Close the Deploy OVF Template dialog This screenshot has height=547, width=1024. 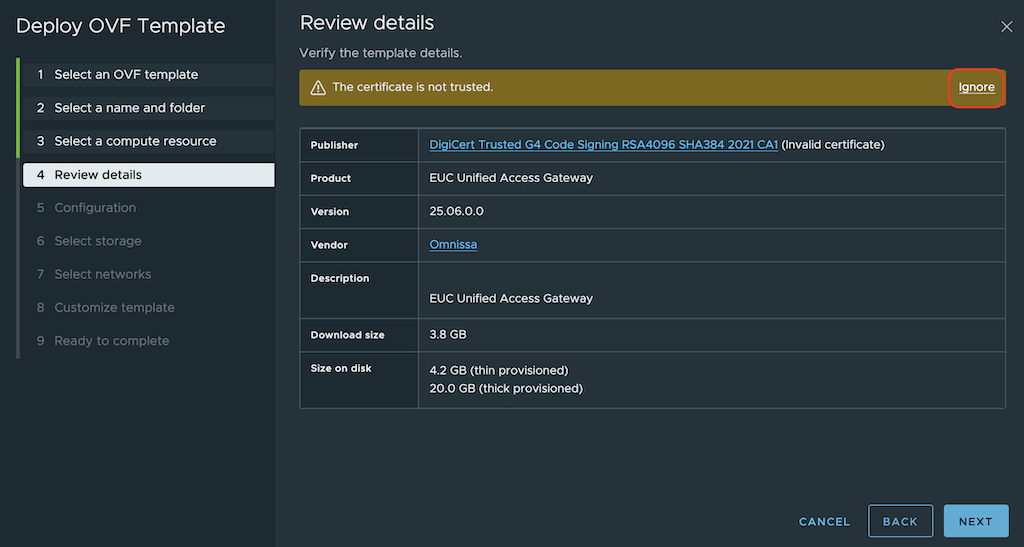1006,27
